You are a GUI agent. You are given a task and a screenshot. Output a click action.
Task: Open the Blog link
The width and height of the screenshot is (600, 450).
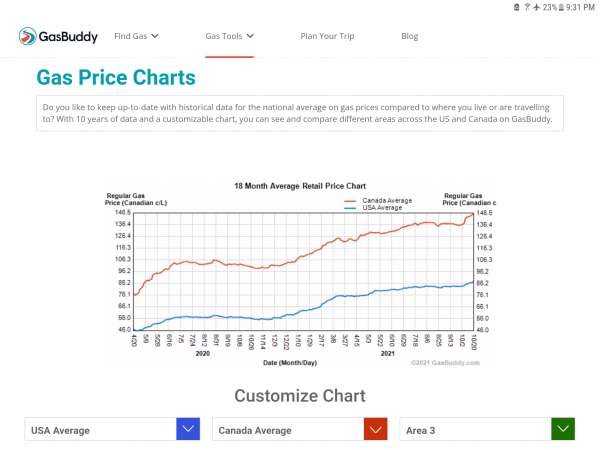pos(410,37)
